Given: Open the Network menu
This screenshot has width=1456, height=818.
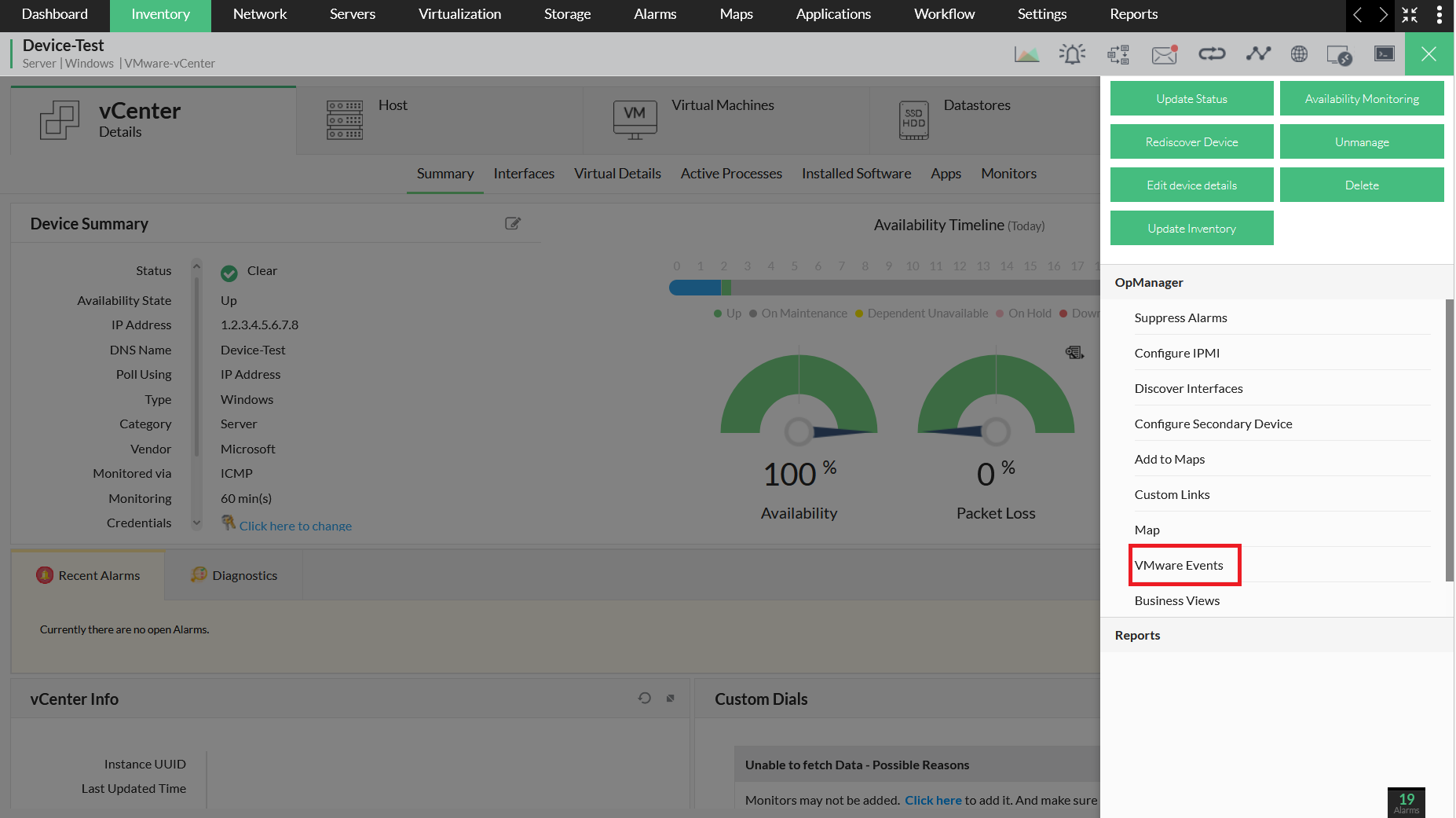Looking at the screenshot, I should pyautogui.click(x=260, y=15).
